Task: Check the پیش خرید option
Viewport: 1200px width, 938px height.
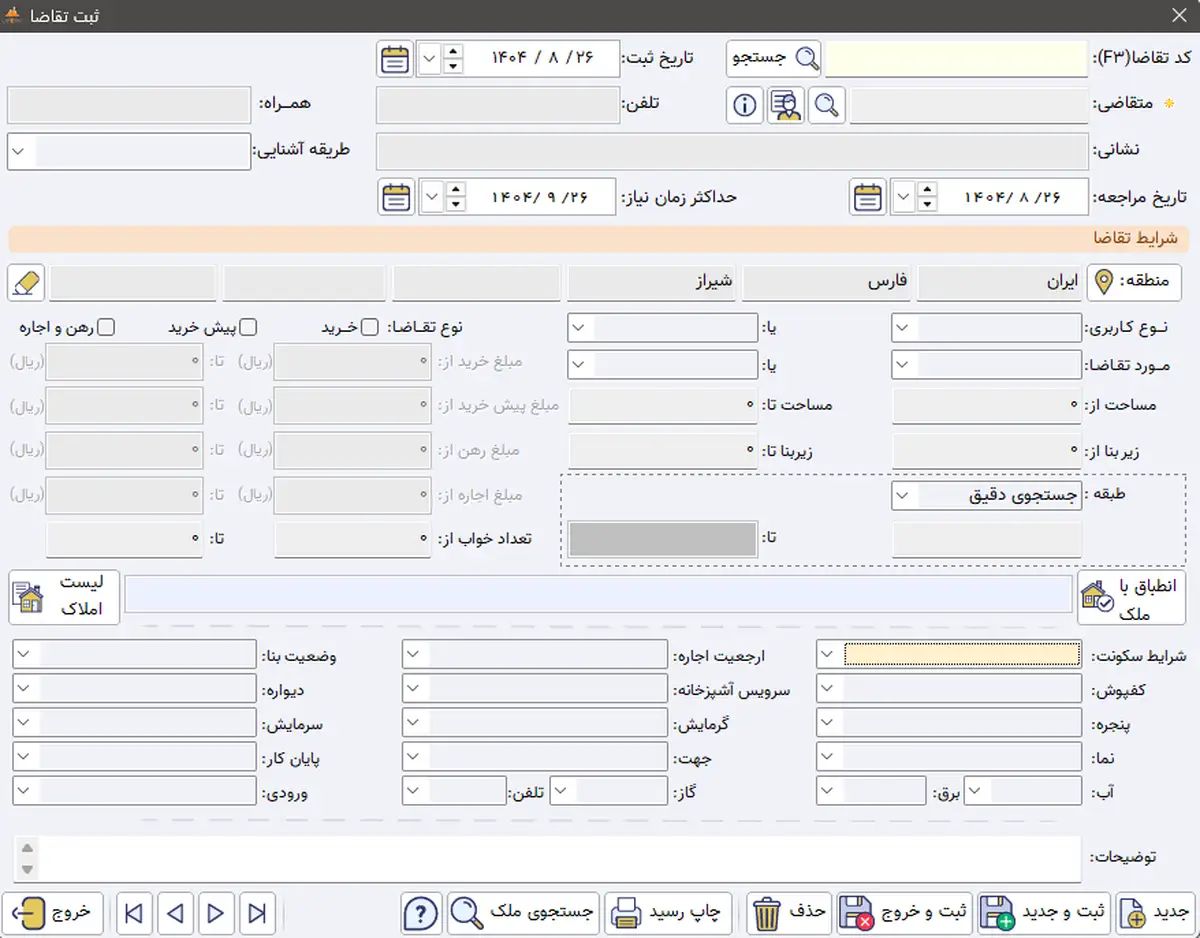Action: point(248,327)
